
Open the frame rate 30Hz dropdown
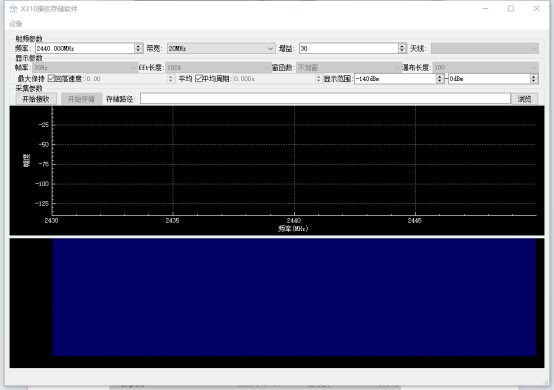pos(85,67)
